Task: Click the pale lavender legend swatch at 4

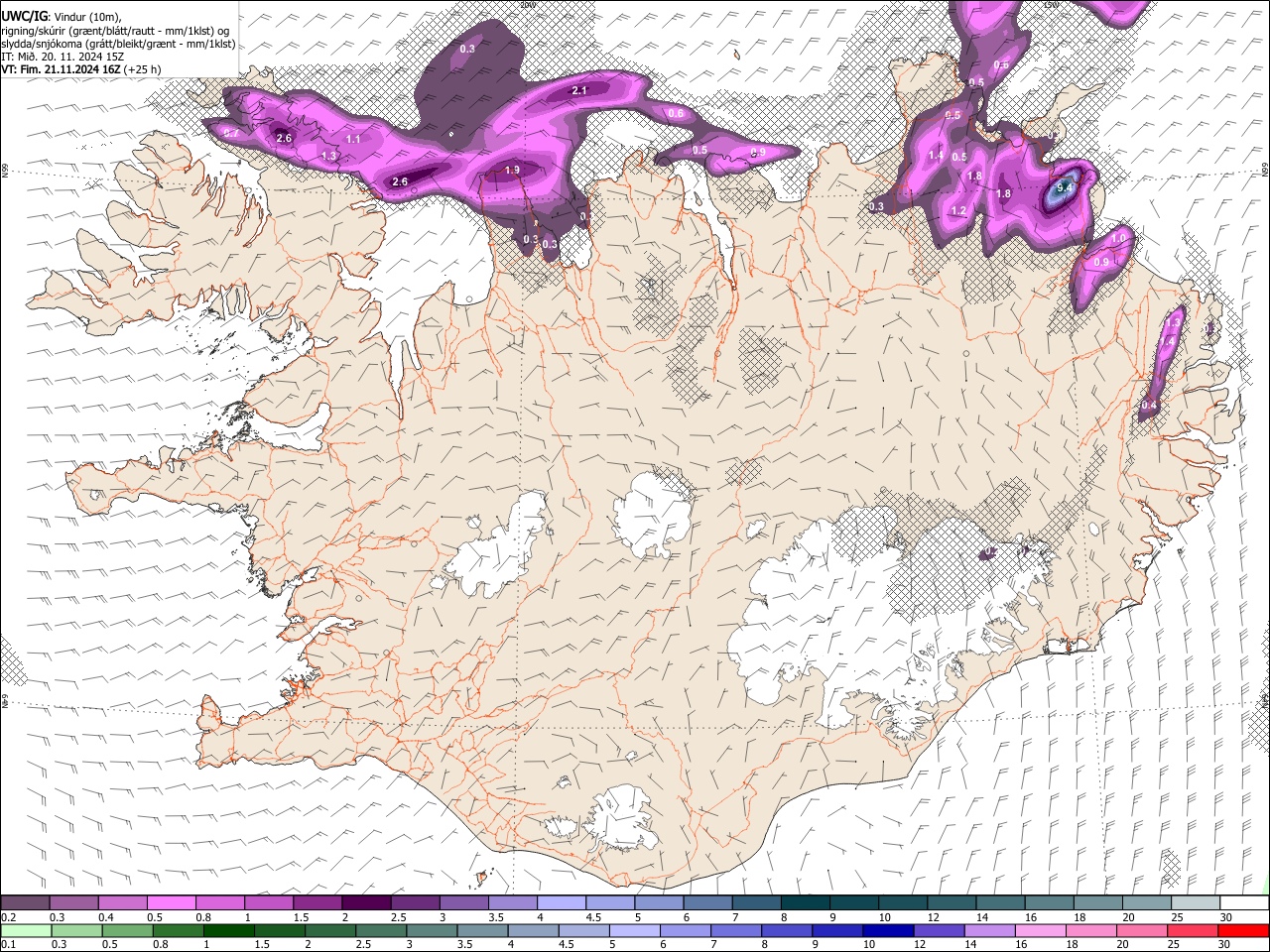Action: [562, 902]
